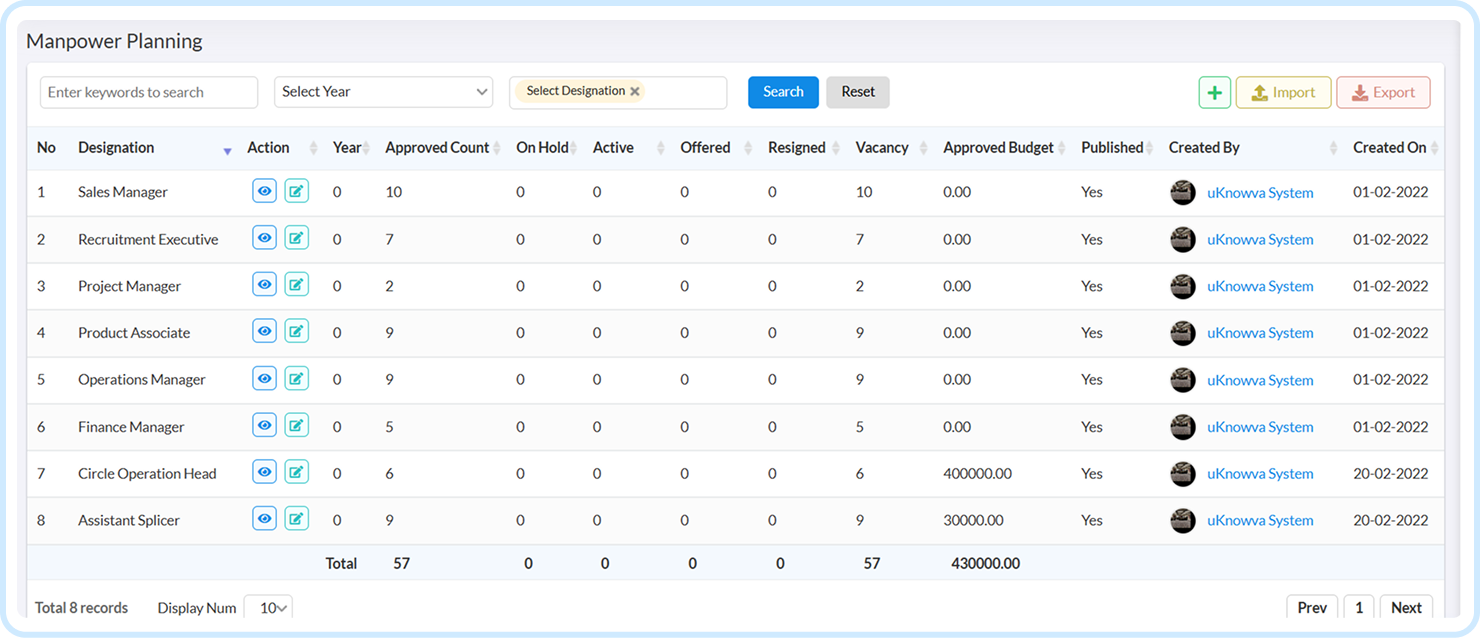Open the Select Year dropdown
Viewport: 1480px width, 638px height.
click(384, 92)
